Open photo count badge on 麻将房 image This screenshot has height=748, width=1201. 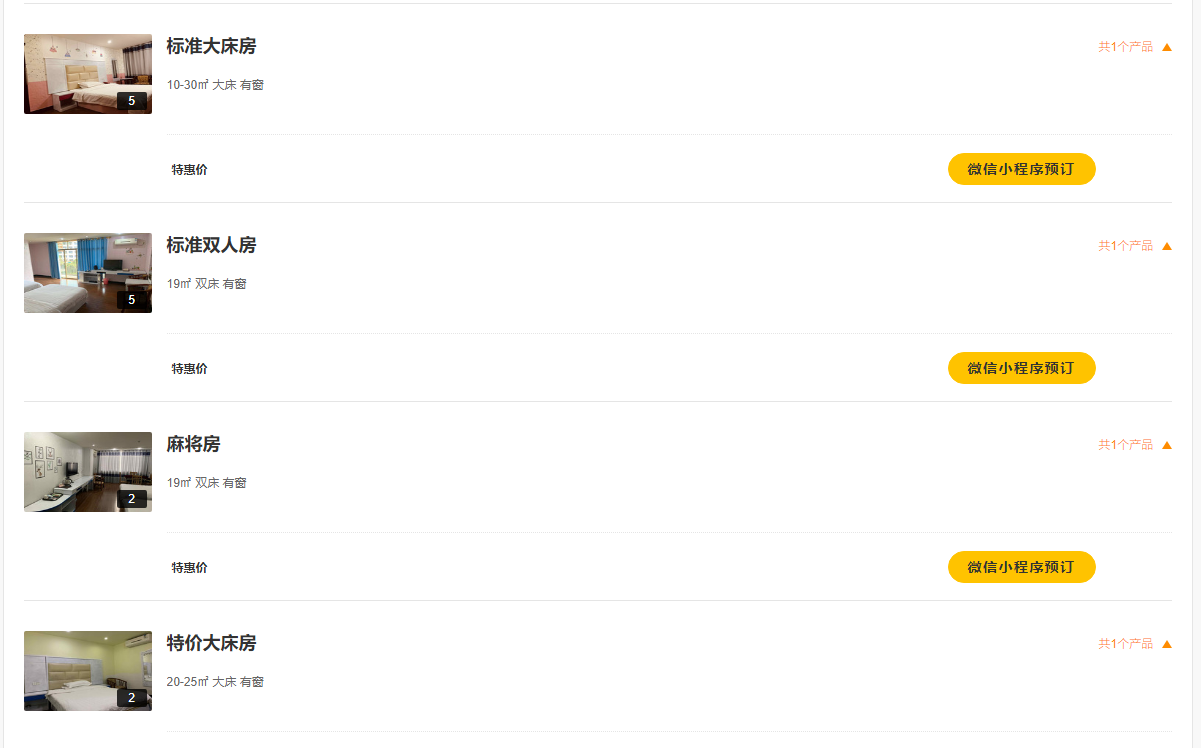131,498
